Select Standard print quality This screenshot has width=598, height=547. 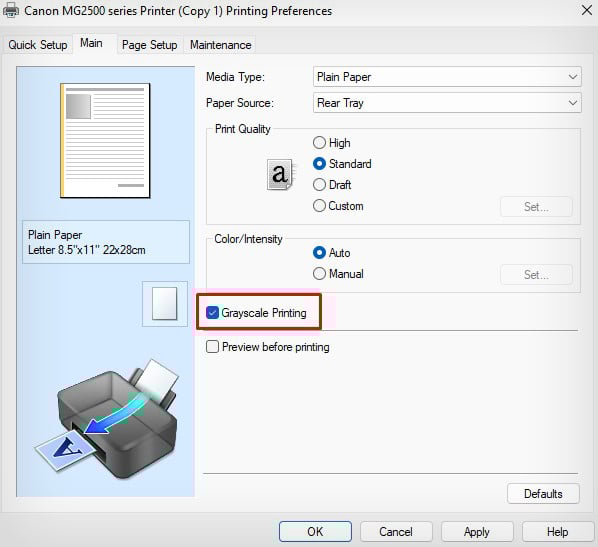point(342,164)
